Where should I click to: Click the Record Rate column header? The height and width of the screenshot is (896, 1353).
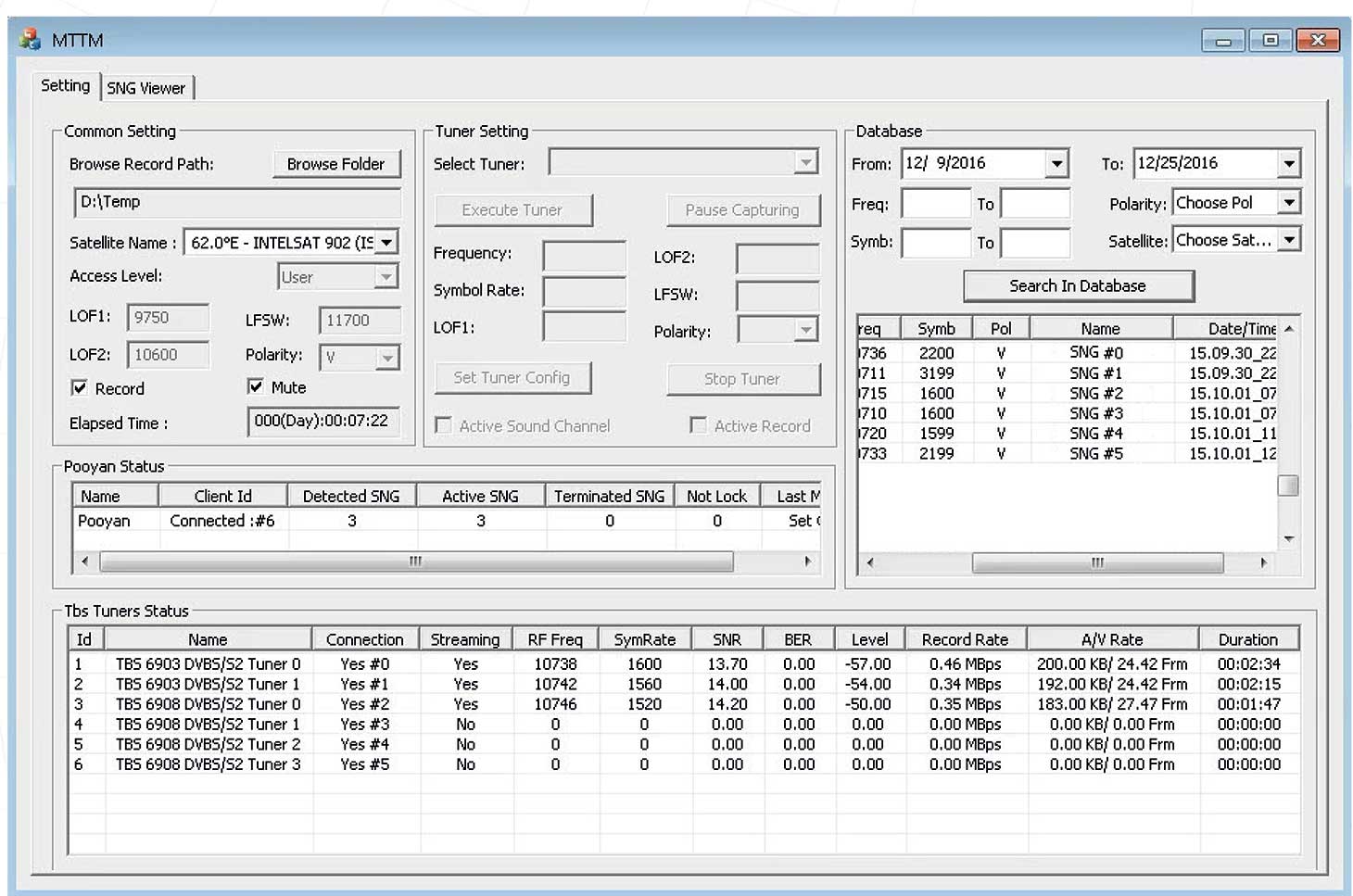[966, 639]
